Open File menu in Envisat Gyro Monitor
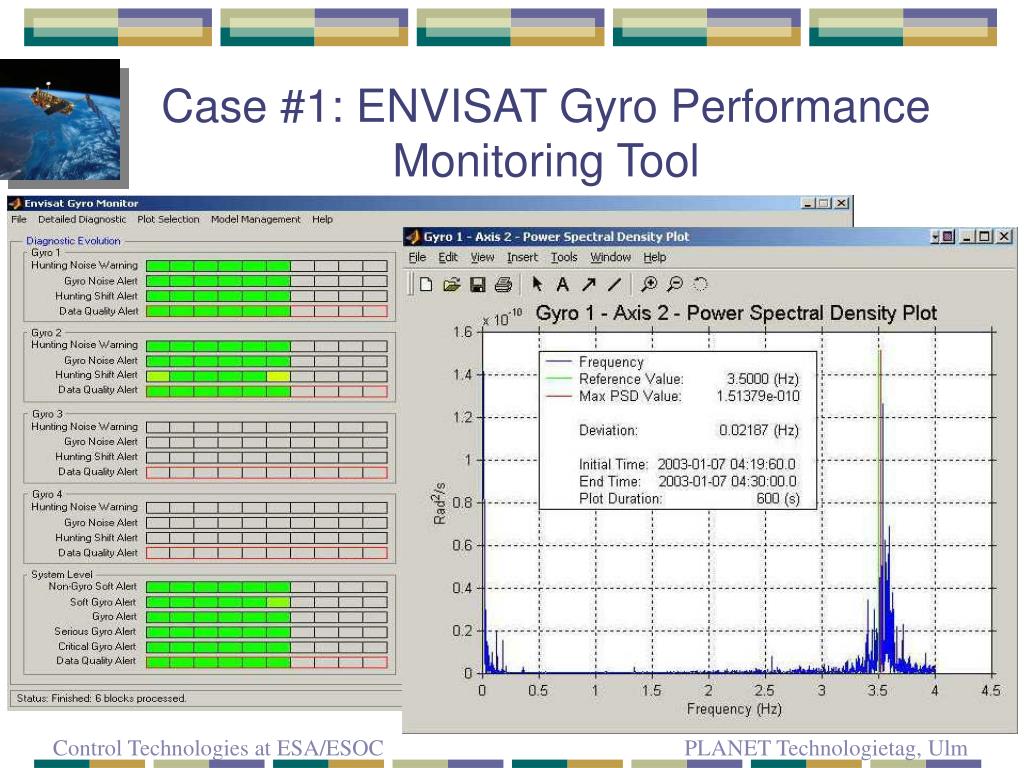 pyautogui.click(x=19, y=219)
